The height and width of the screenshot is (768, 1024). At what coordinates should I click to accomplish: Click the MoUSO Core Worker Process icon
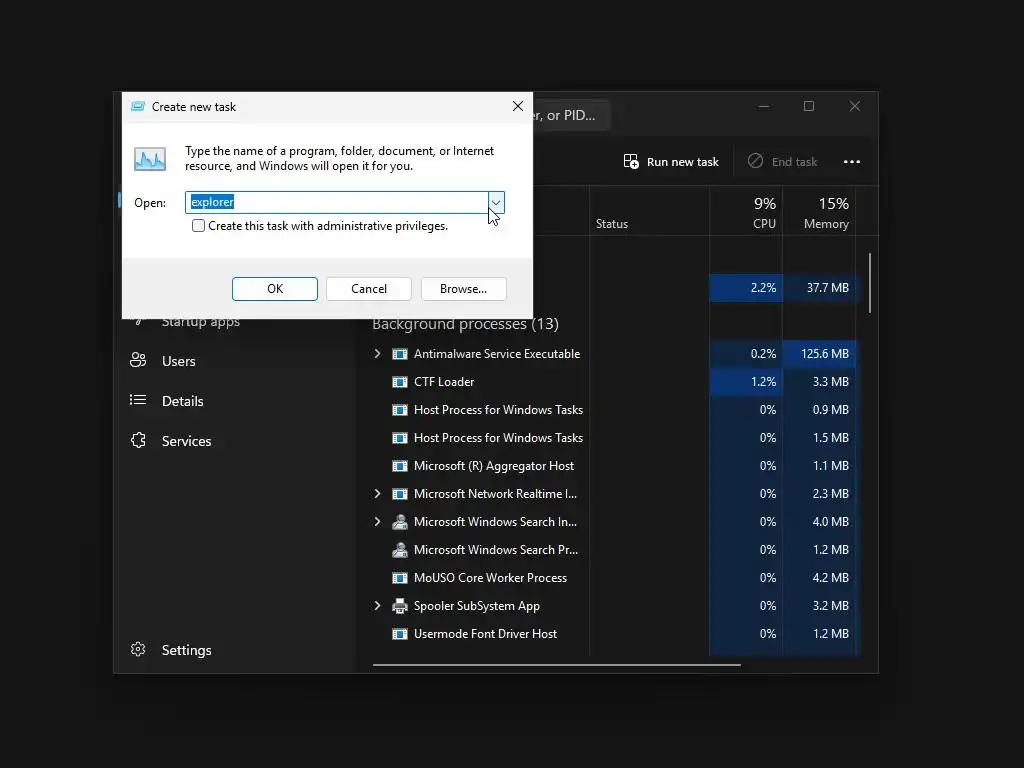(x=400, y=578)
